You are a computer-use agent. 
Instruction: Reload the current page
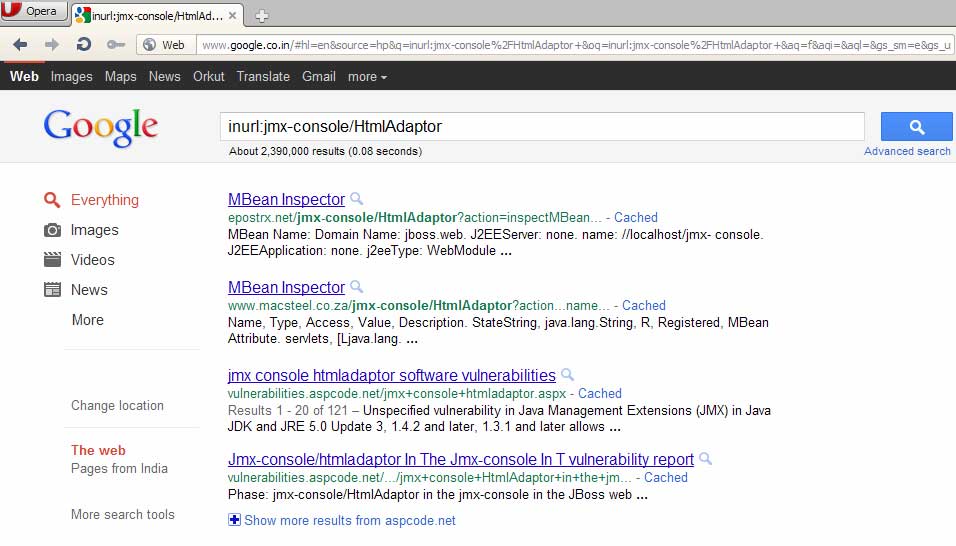click(x=84, y=44)
